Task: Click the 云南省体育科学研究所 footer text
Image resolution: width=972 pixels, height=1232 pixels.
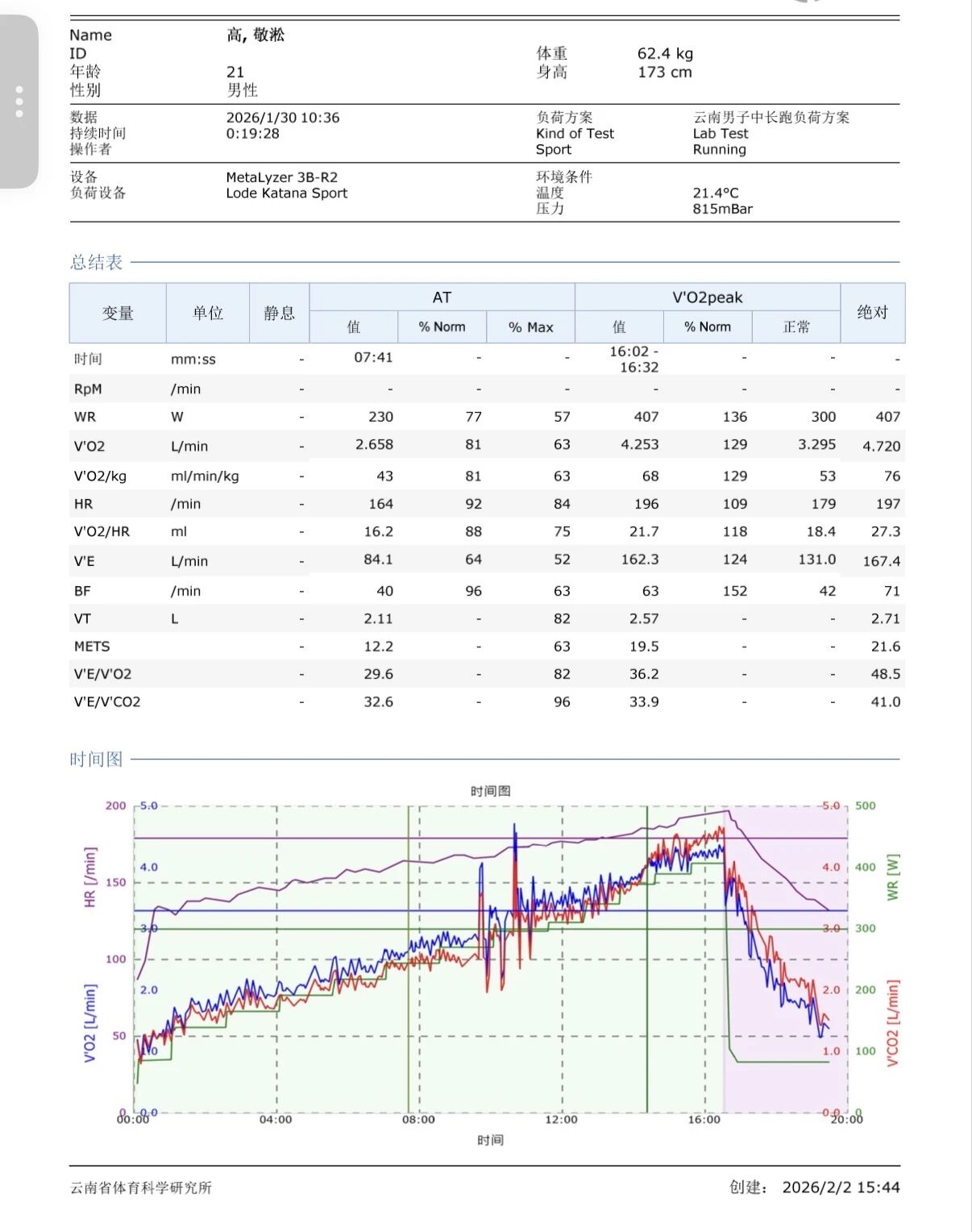Action: pyautogui.click(x=141, y=1188)
